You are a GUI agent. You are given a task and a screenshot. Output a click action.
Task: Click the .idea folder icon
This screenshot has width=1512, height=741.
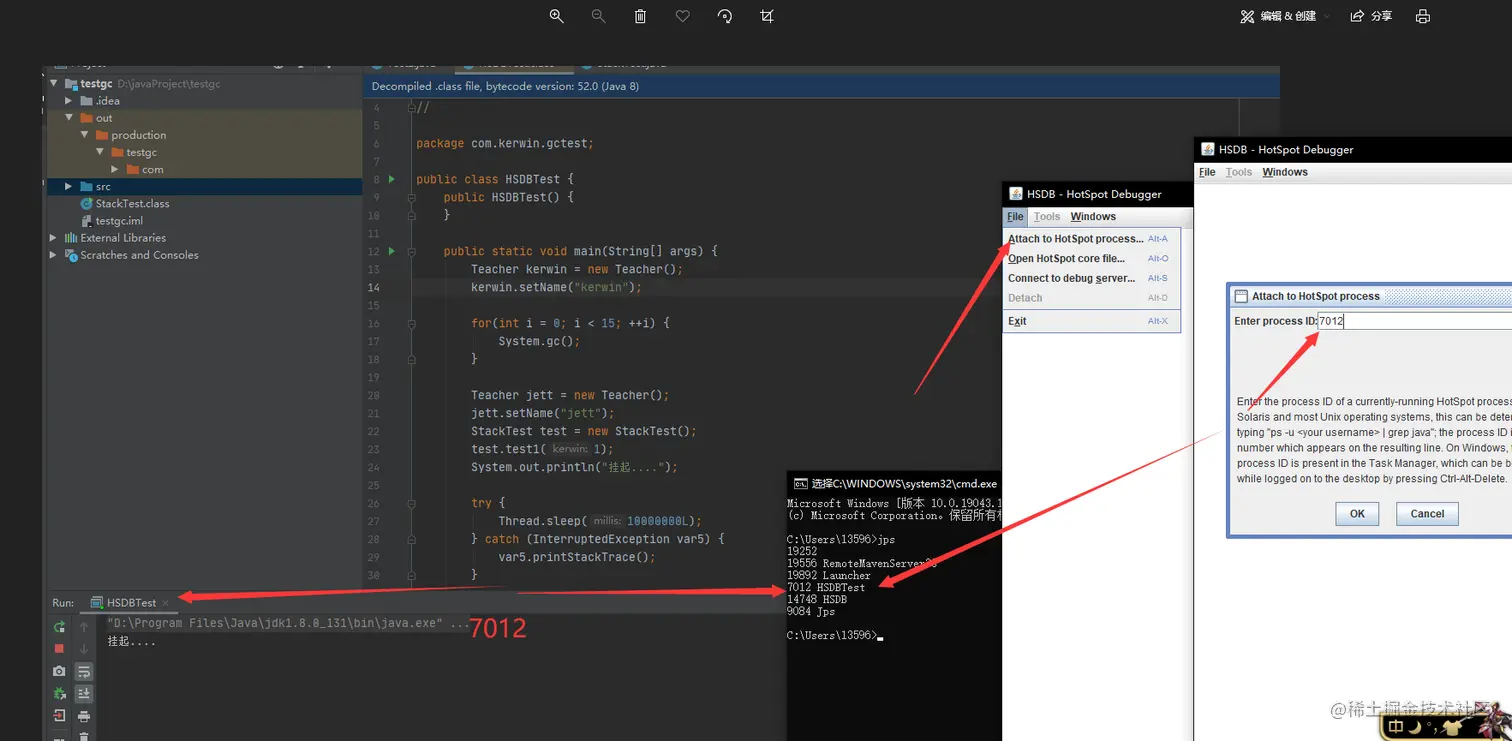point(86,101)
